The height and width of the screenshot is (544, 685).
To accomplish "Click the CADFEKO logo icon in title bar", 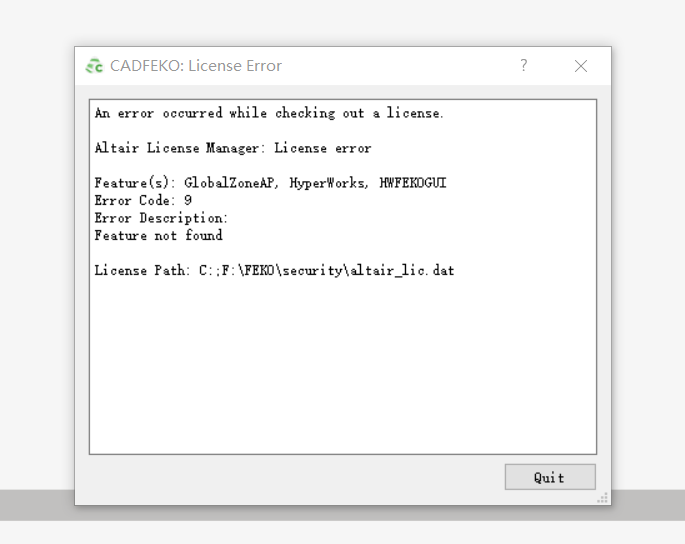I will point(95,66).
